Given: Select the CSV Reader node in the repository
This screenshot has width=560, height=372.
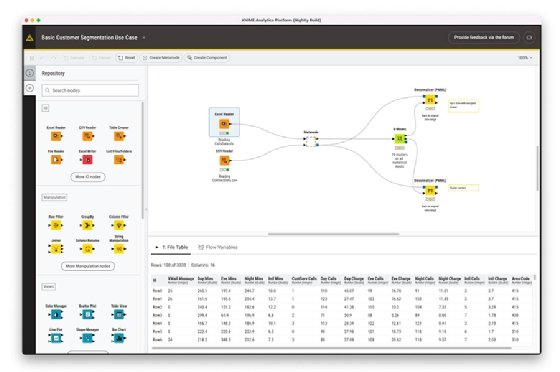Looking at the screenshot, I should tap(88, 136).
